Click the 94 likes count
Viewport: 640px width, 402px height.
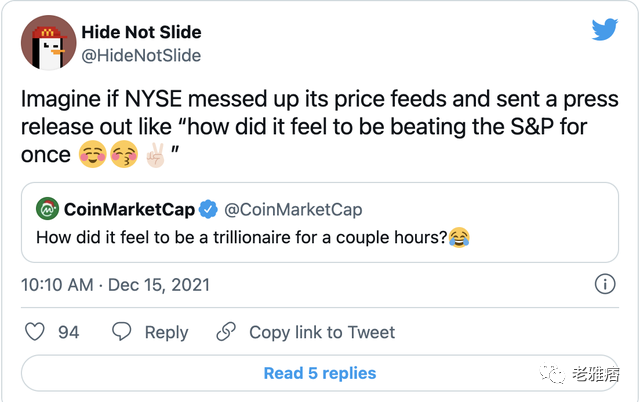click(68, 332)
